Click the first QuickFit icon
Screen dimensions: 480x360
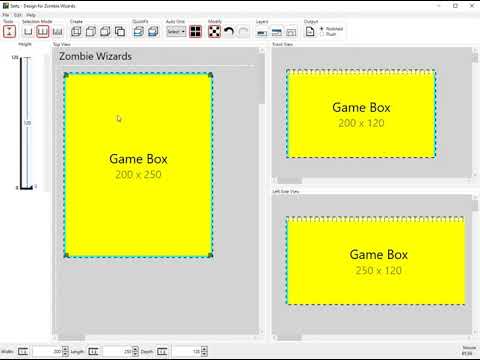click(x=139, y=32)
